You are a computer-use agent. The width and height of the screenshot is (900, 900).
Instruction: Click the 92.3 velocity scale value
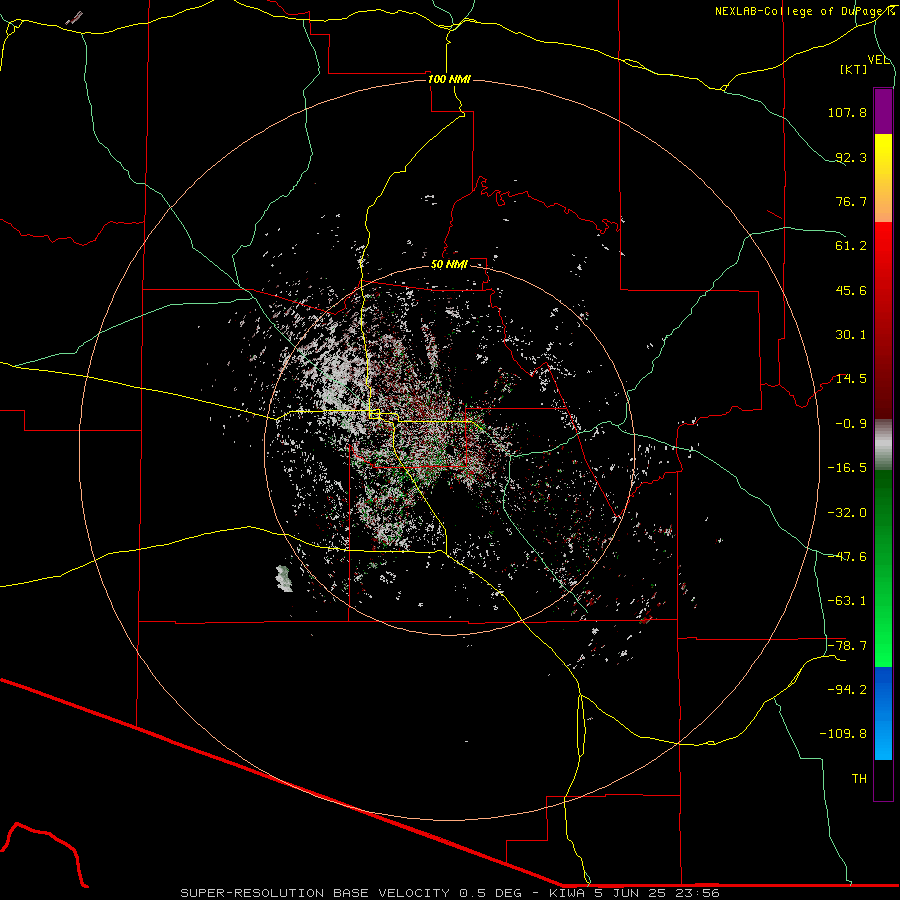[851, 157]
